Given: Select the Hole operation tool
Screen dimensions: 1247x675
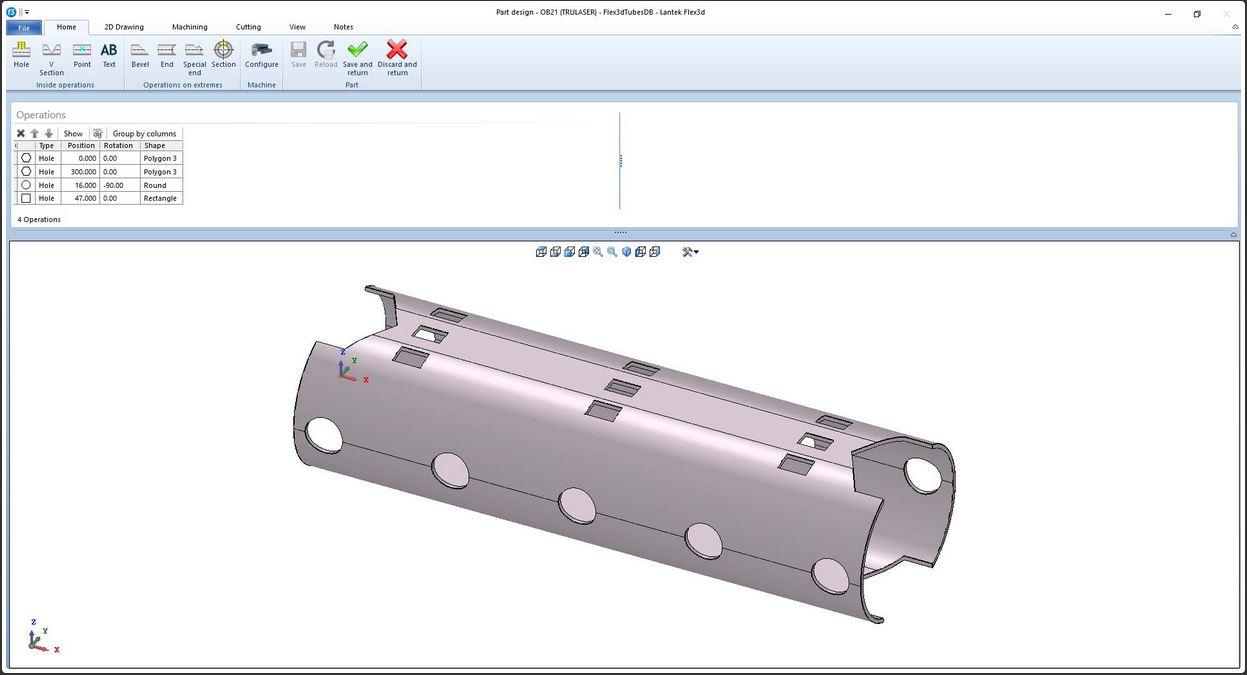Looking at the screenshot, I should click(21, 54).
